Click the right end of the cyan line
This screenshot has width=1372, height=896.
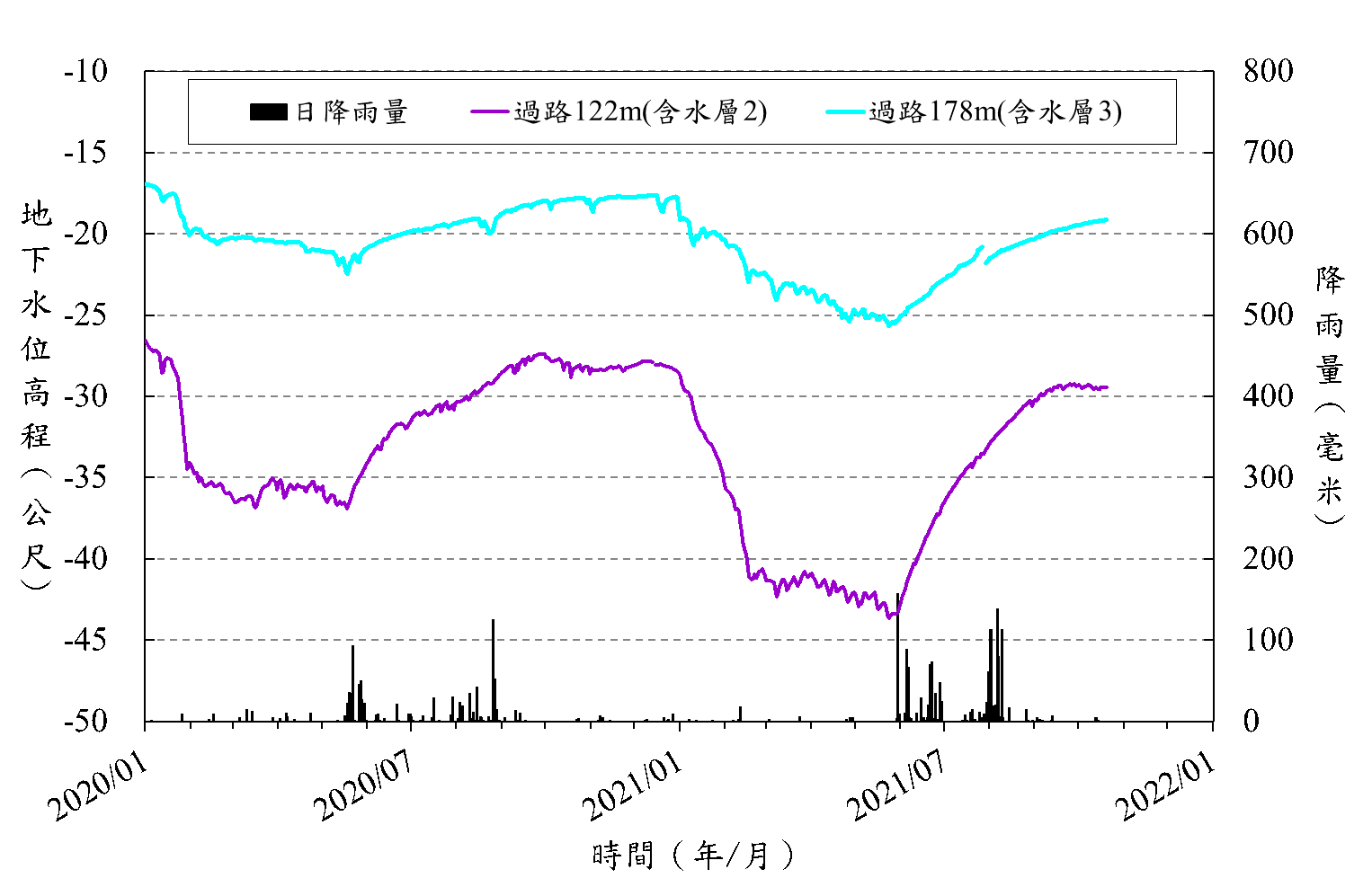(x=1106, y=219)
